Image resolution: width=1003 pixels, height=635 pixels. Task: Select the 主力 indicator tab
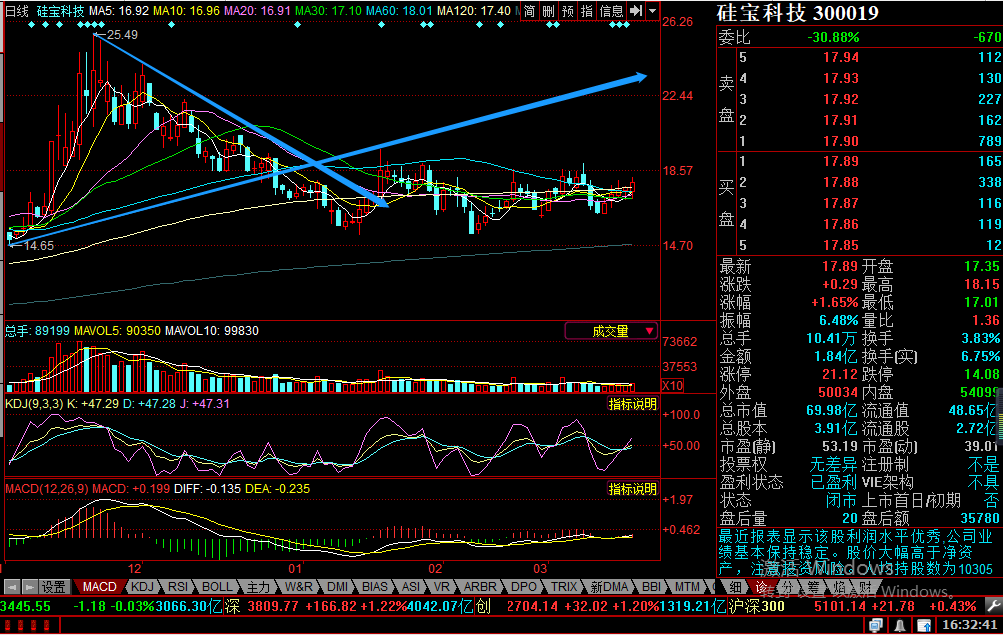coord(258,586)
